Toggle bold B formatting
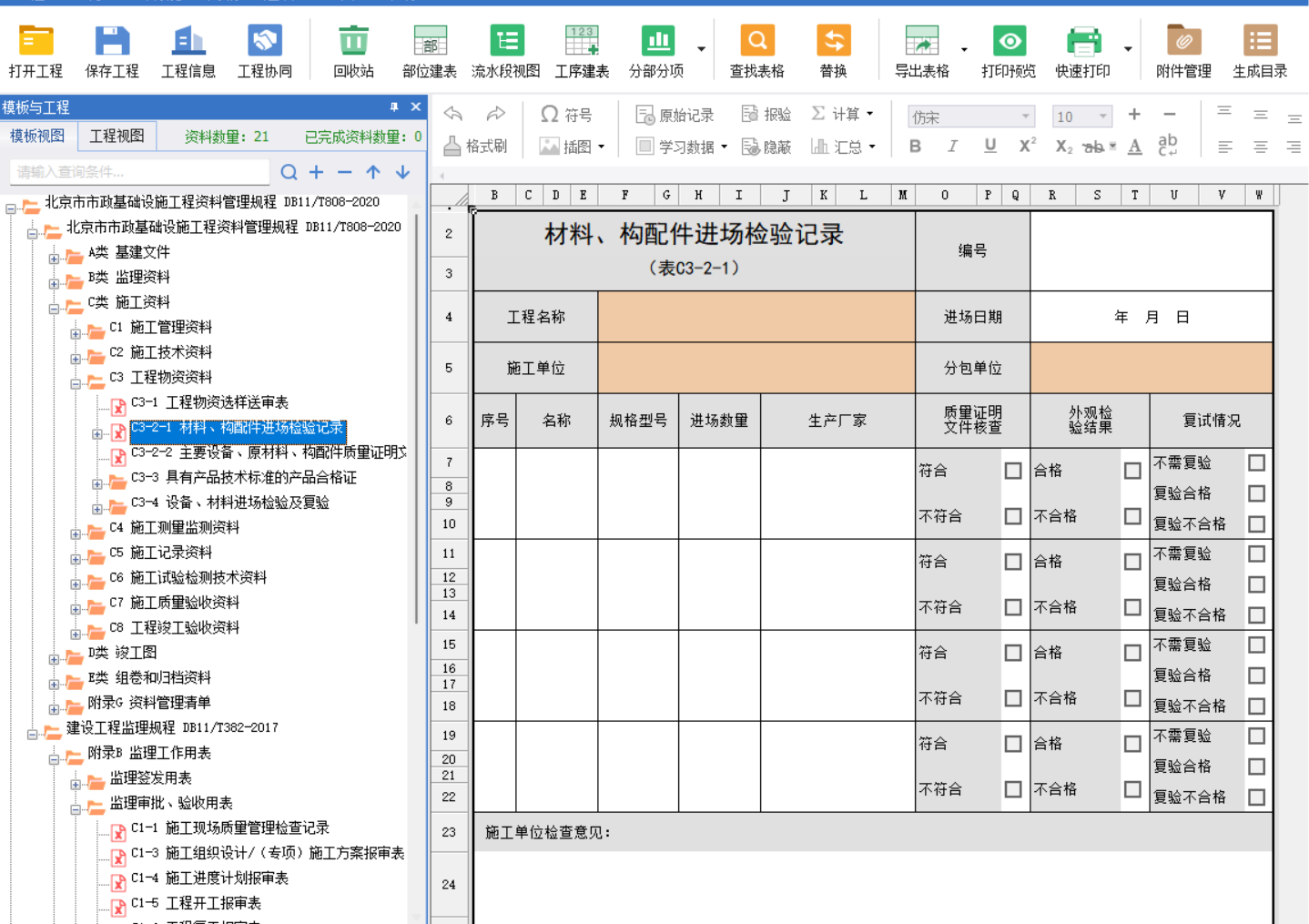 [x=916, y=146]
